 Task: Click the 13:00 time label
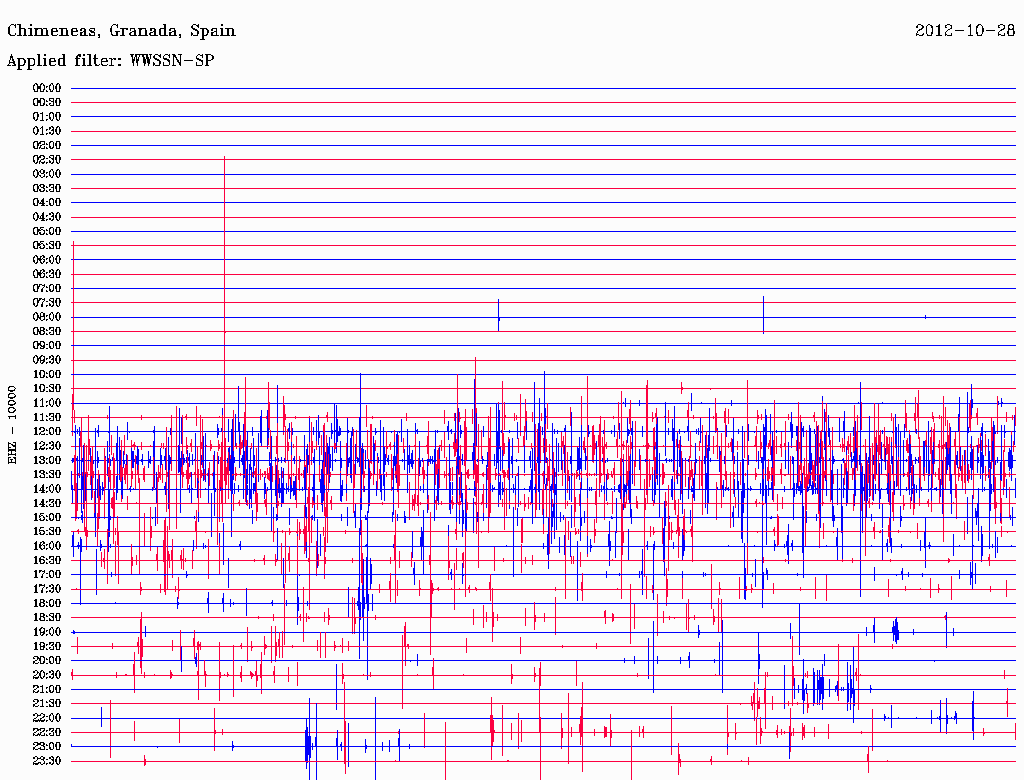(47, 460)
